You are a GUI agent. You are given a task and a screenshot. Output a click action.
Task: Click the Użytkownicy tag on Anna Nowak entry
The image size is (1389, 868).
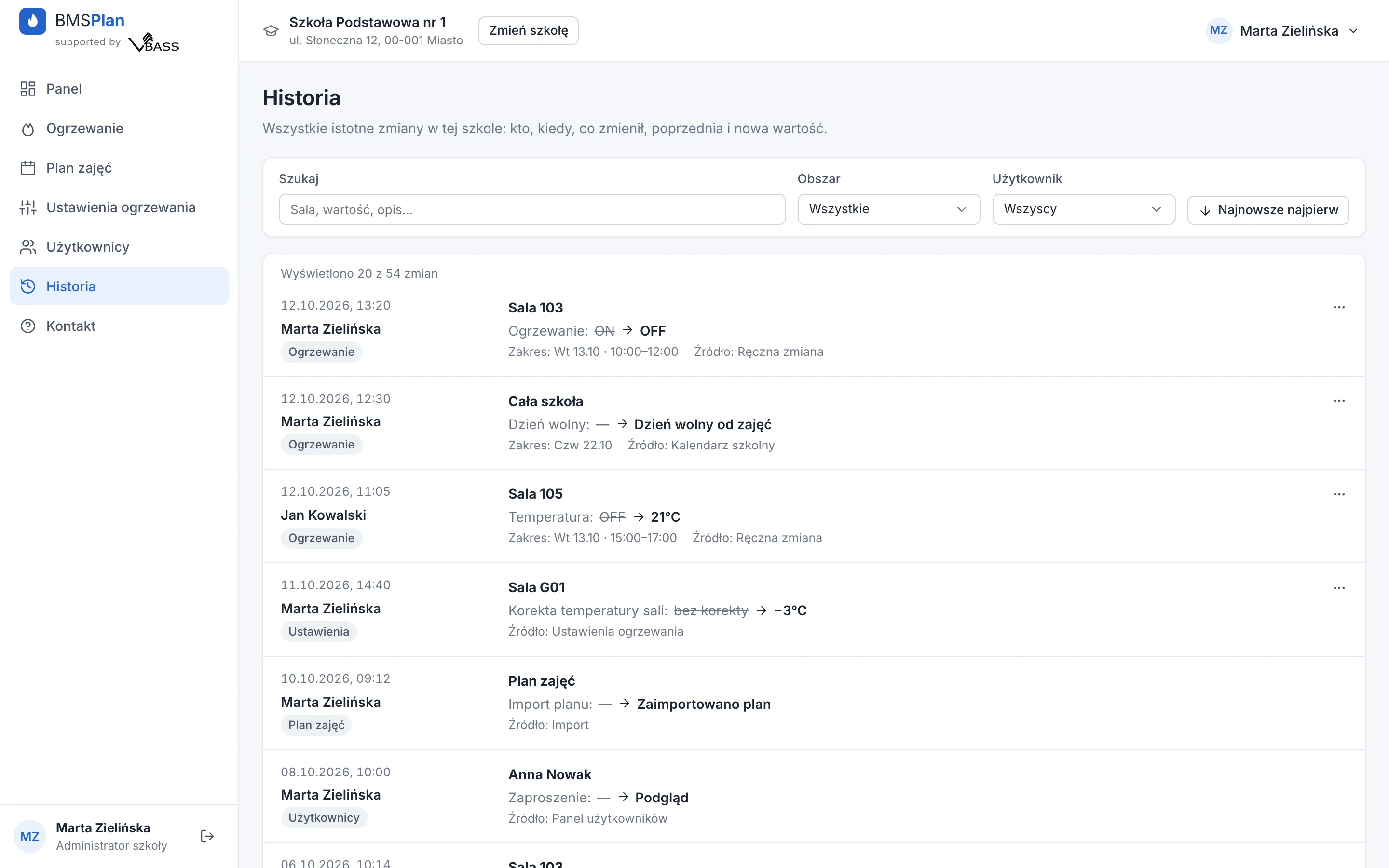coord(324,817)
